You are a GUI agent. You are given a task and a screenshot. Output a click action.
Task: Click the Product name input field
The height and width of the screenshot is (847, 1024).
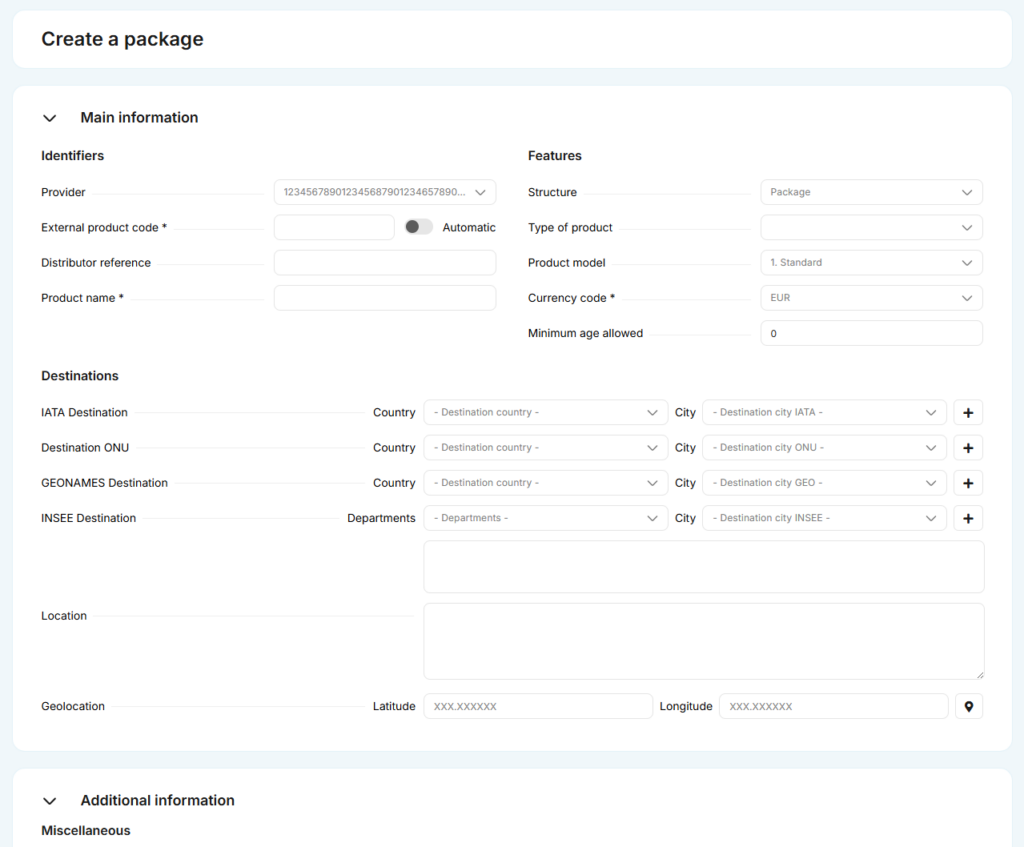click(385, 298)
